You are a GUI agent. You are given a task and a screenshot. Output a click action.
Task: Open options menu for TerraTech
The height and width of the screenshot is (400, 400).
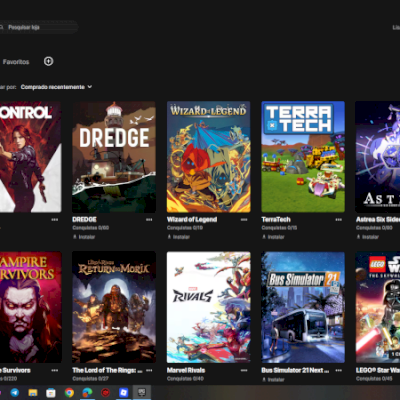(339, 220)
